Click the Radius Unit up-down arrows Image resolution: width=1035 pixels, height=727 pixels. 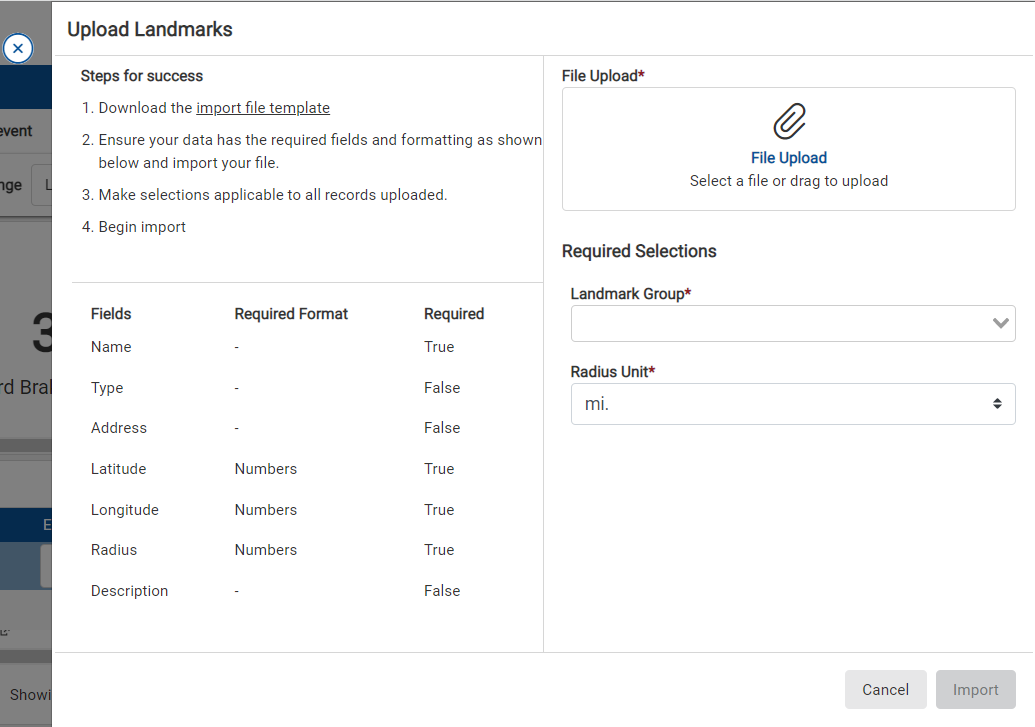click(x=997, y=403)
